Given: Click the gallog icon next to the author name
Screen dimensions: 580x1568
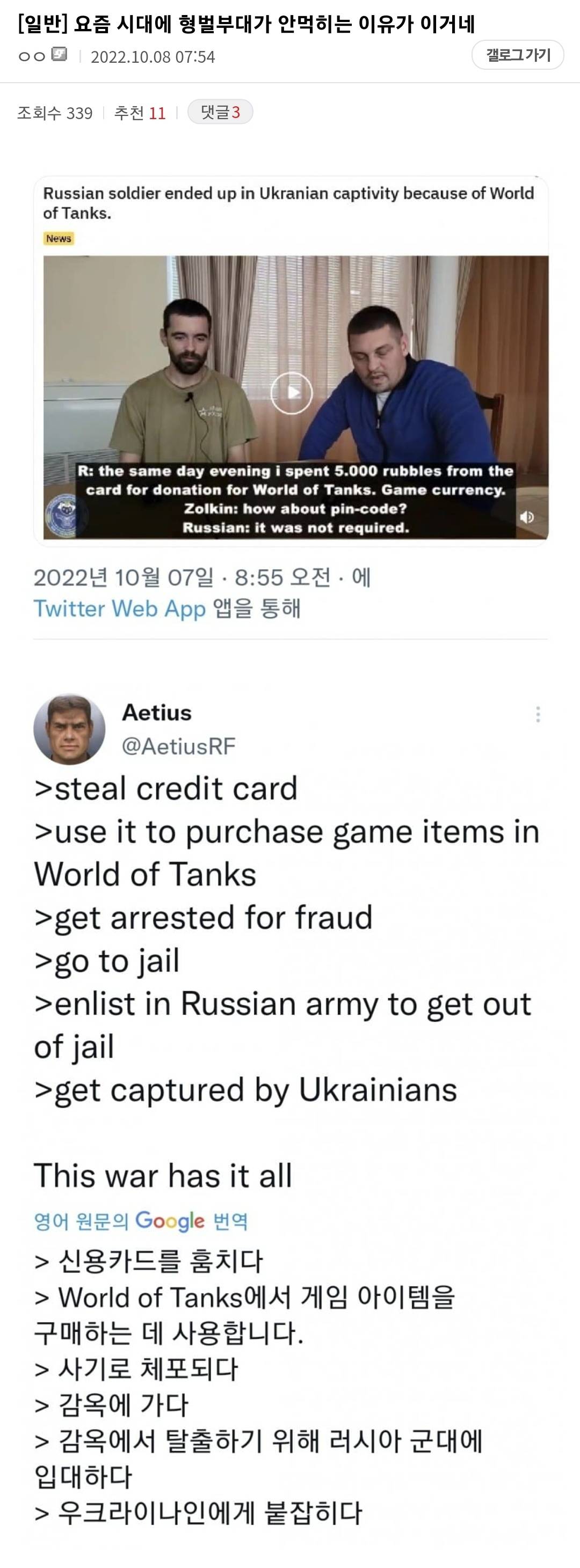Looking at the screenshot, I should 59,54.
